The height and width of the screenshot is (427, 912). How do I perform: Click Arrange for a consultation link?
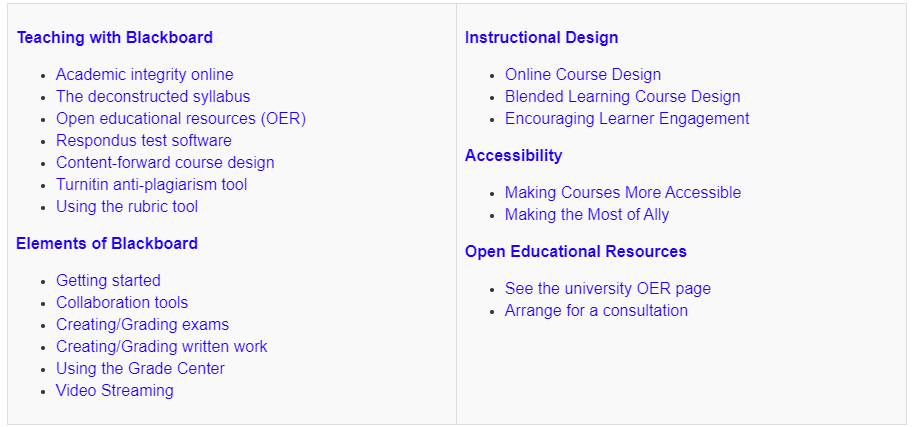pos(596,310)
